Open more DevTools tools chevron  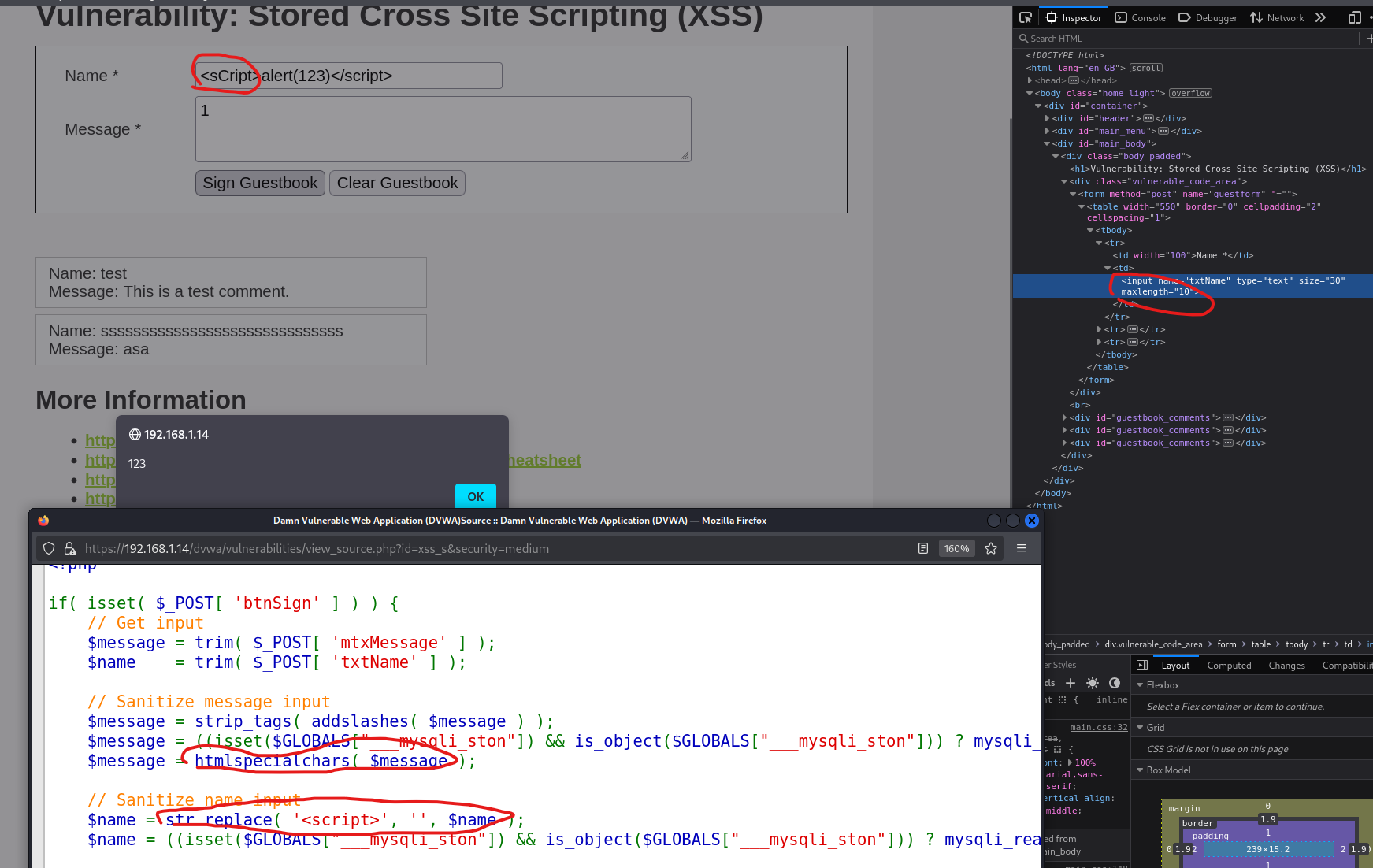click(x=1321, y=17)
